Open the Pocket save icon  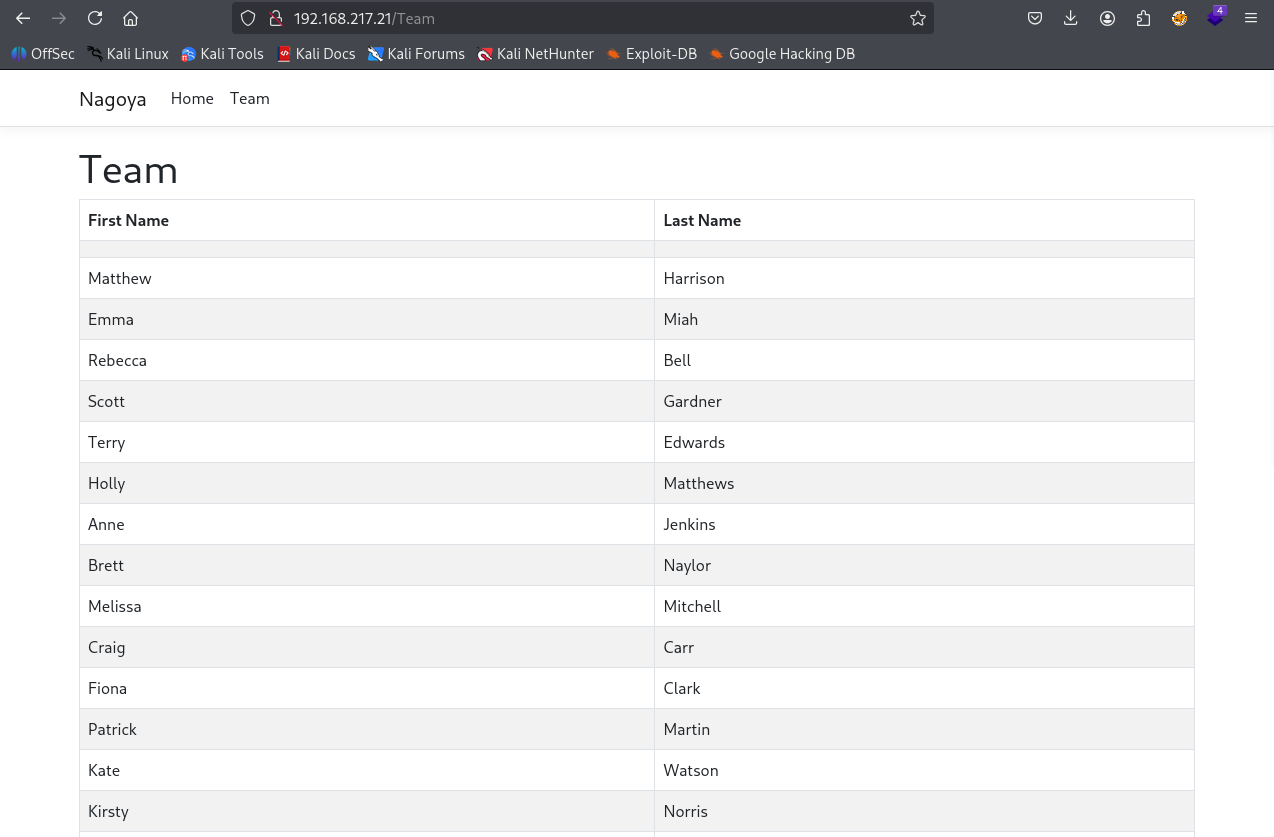1035,18
